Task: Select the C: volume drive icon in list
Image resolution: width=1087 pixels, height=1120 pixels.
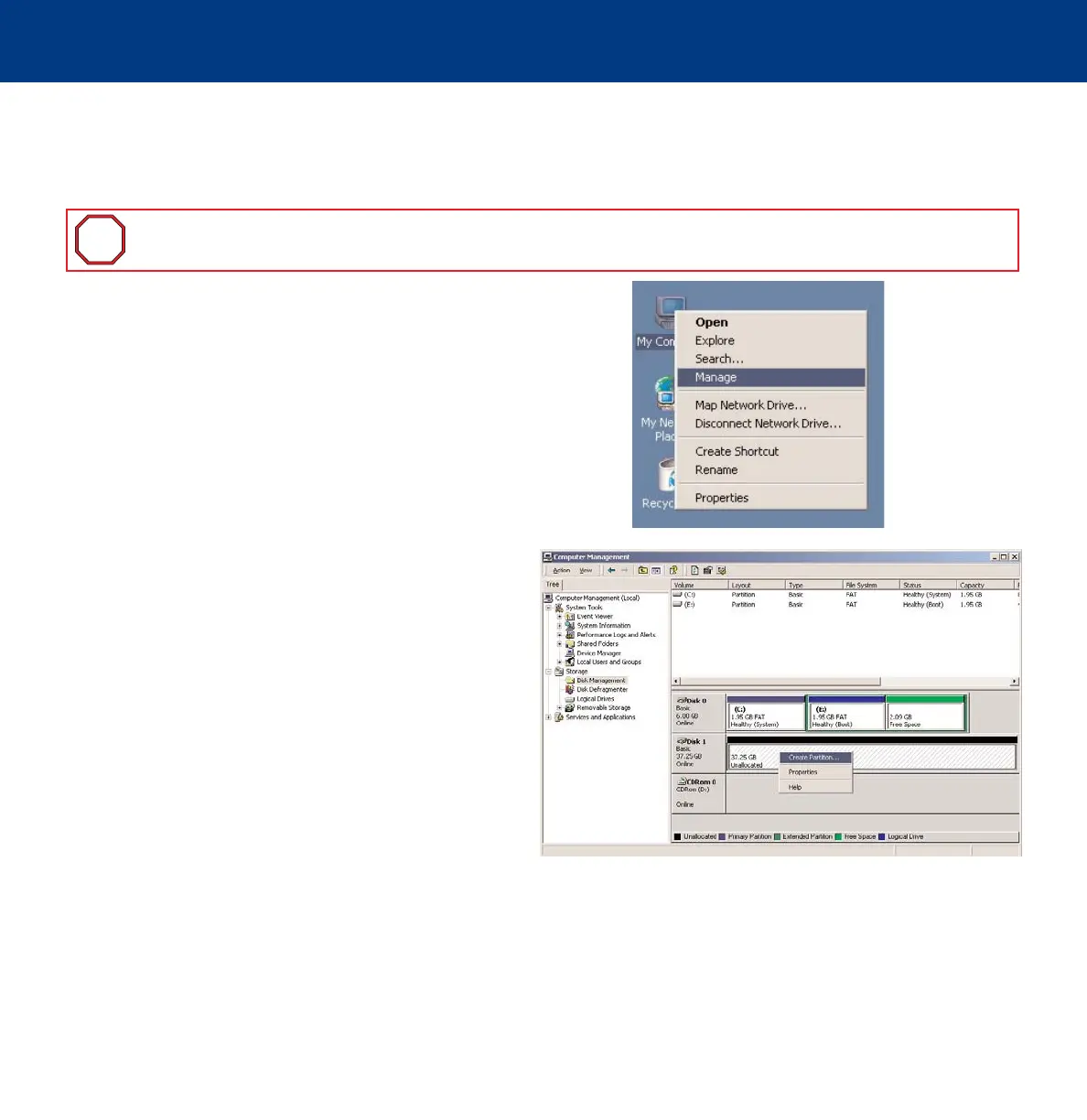Action: 678,595
